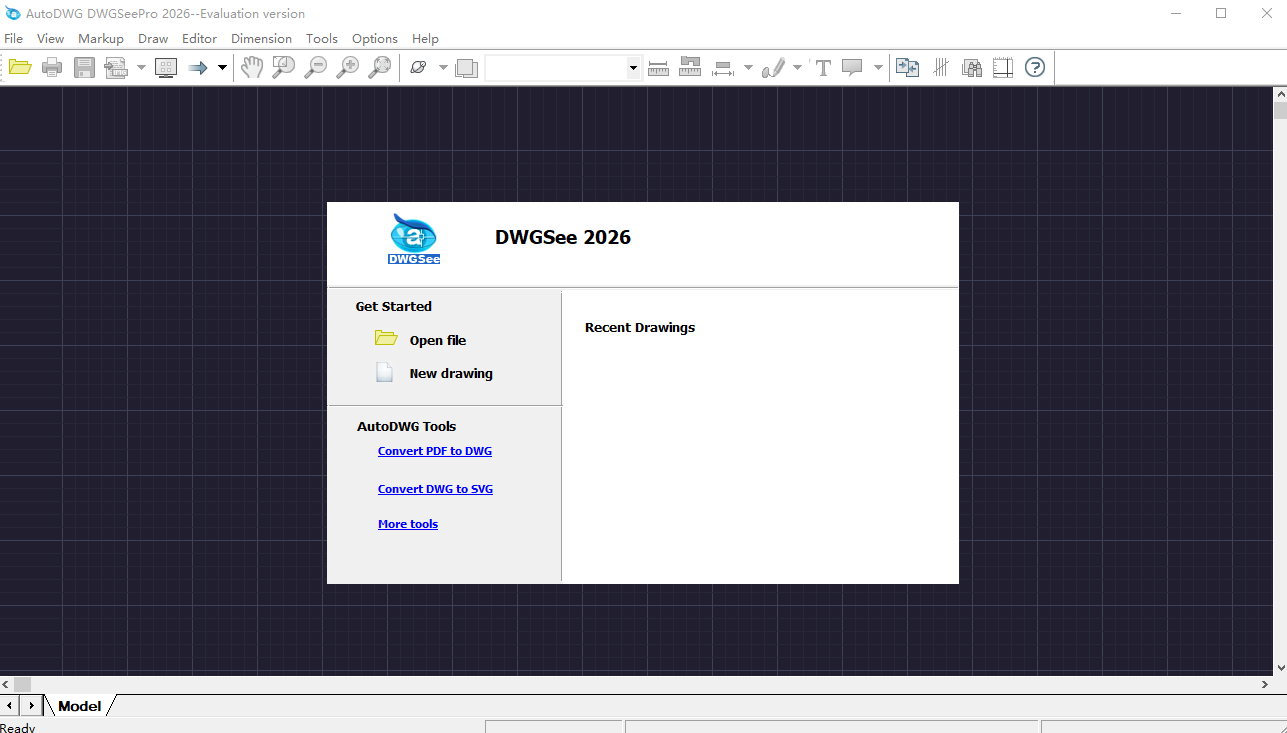Click the zoom in magnifier icon

click(347, 68)
